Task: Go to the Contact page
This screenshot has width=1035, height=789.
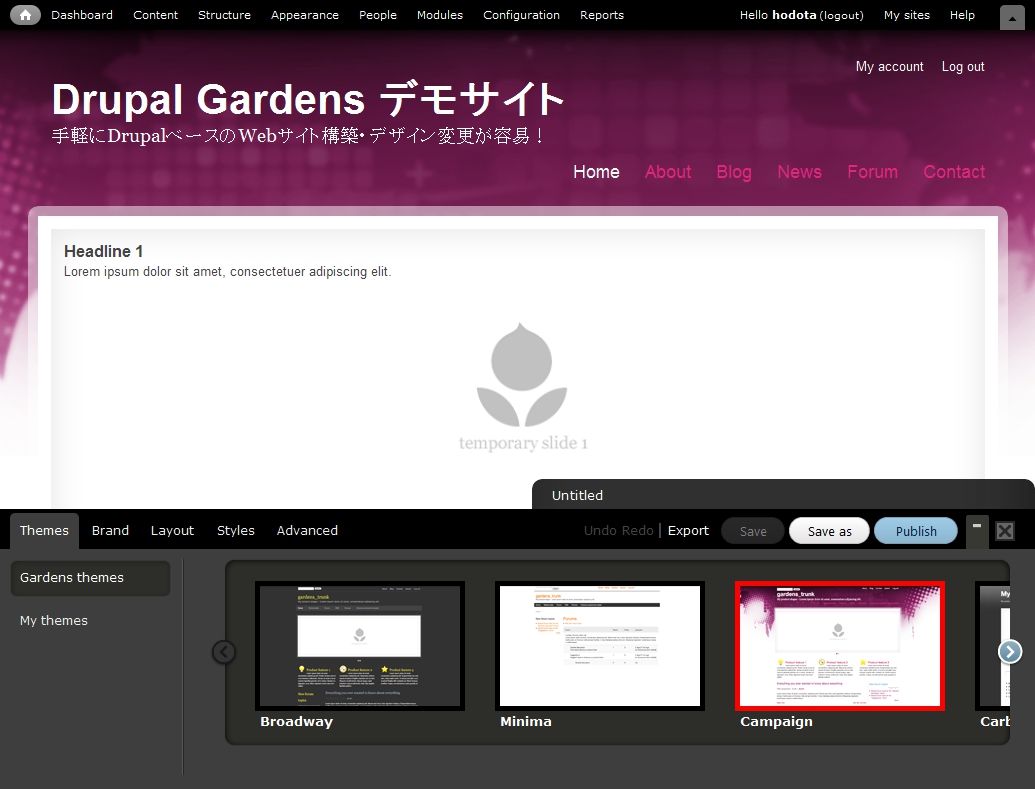Action: click(x=954, y=172)
